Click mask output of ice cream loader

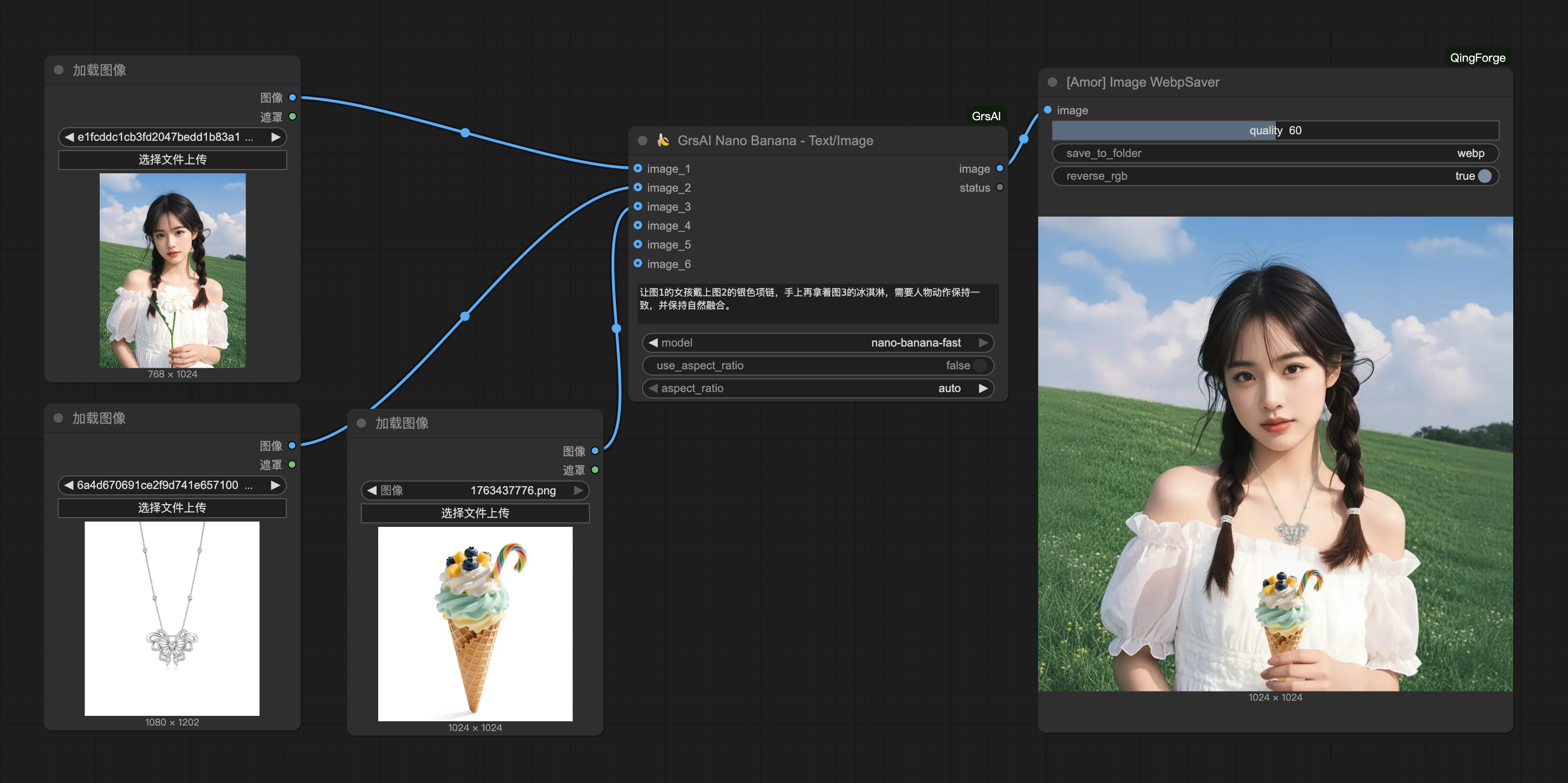595,469
